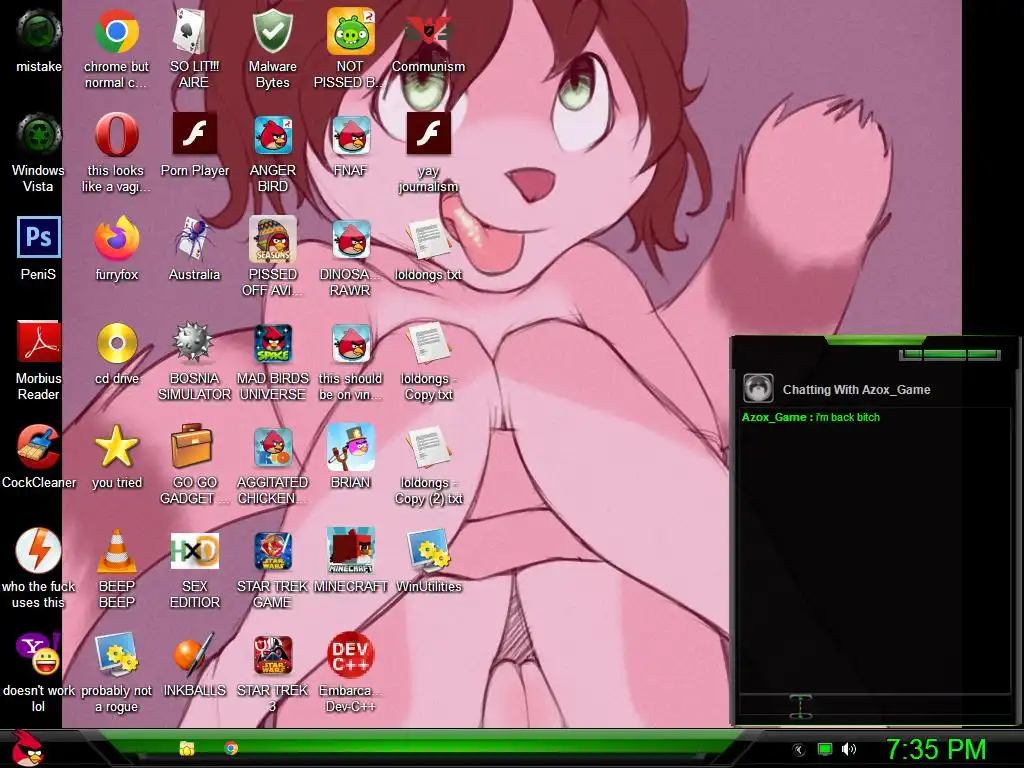Open the 'Morbius Reader' Adobe icon
1024x768 pixels.
[39, 342]
